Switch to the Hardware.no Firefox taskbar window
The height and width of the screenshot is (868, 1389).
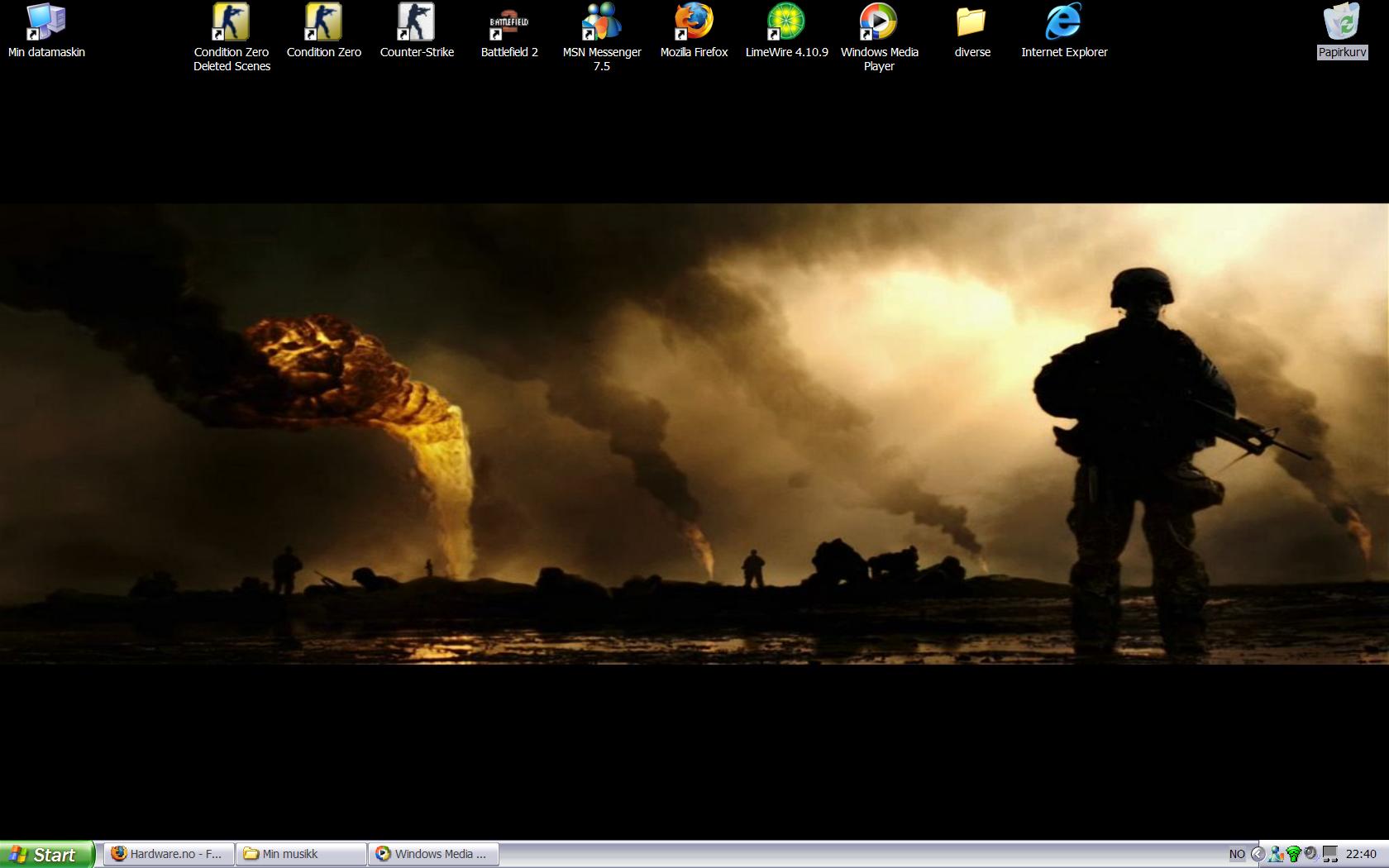click(x=169, y=854)
